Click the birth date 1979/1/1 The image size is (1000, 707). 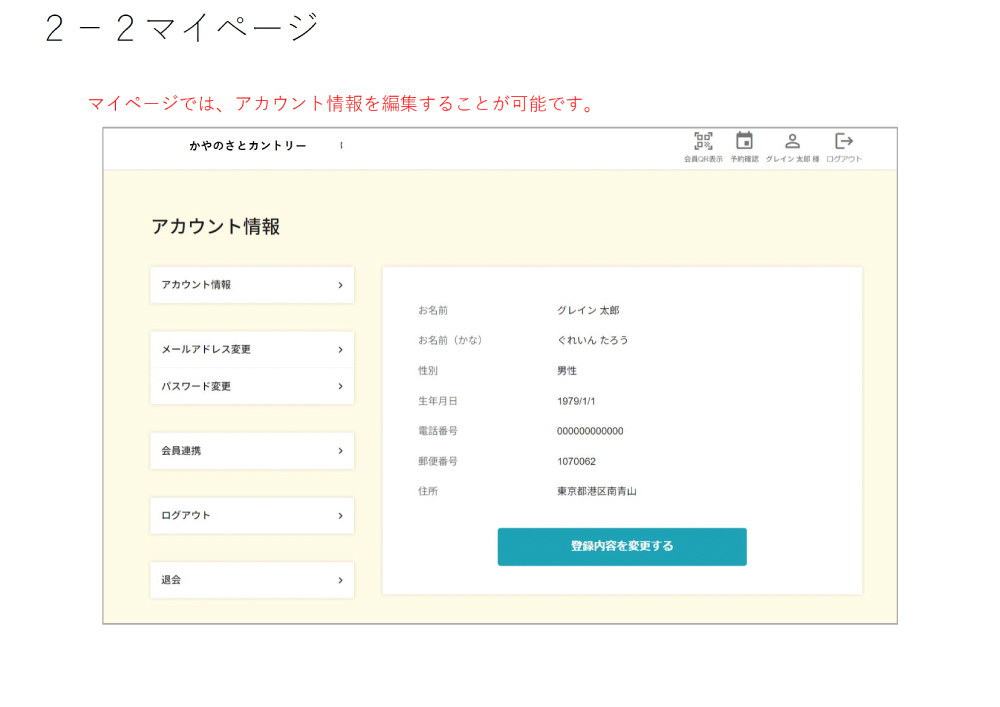point(575,401)
